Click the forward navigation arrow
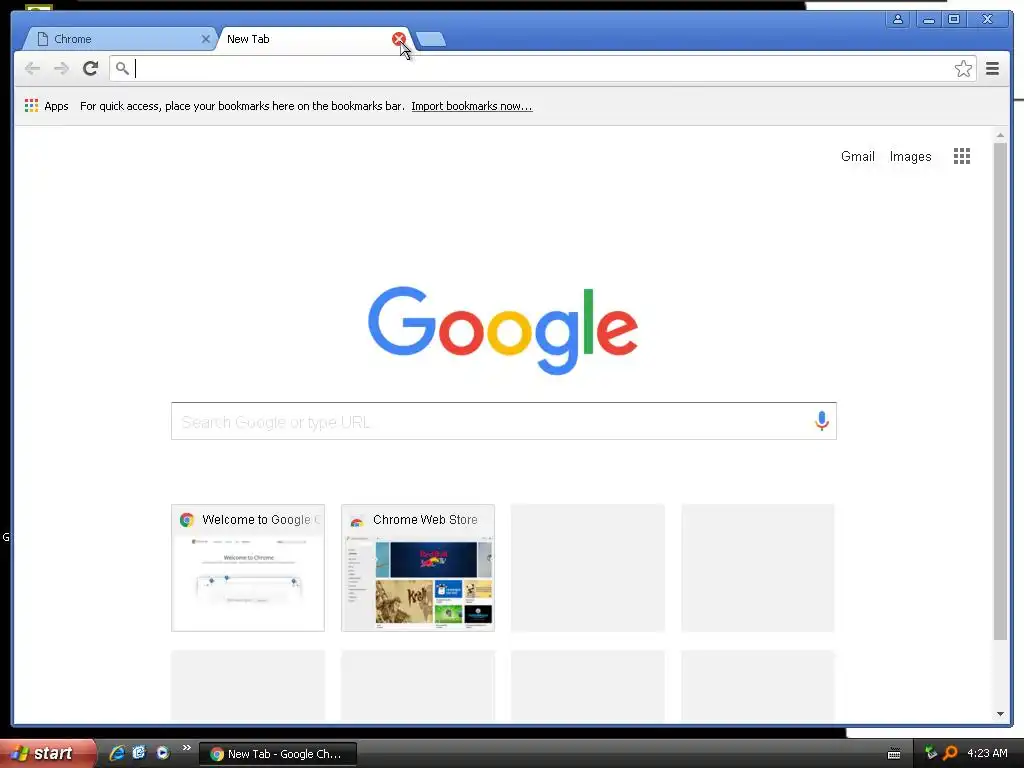 [61, 69]
